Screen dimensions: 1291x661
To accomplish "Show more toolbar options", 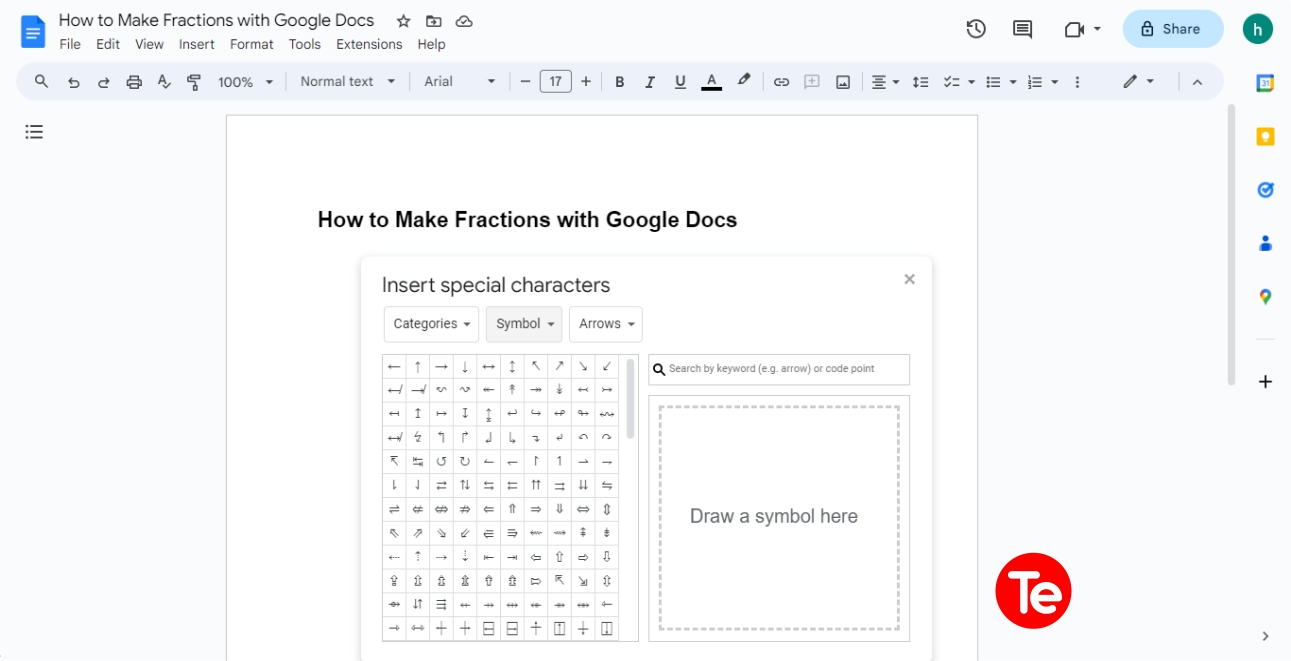I will click(1077, 82).
